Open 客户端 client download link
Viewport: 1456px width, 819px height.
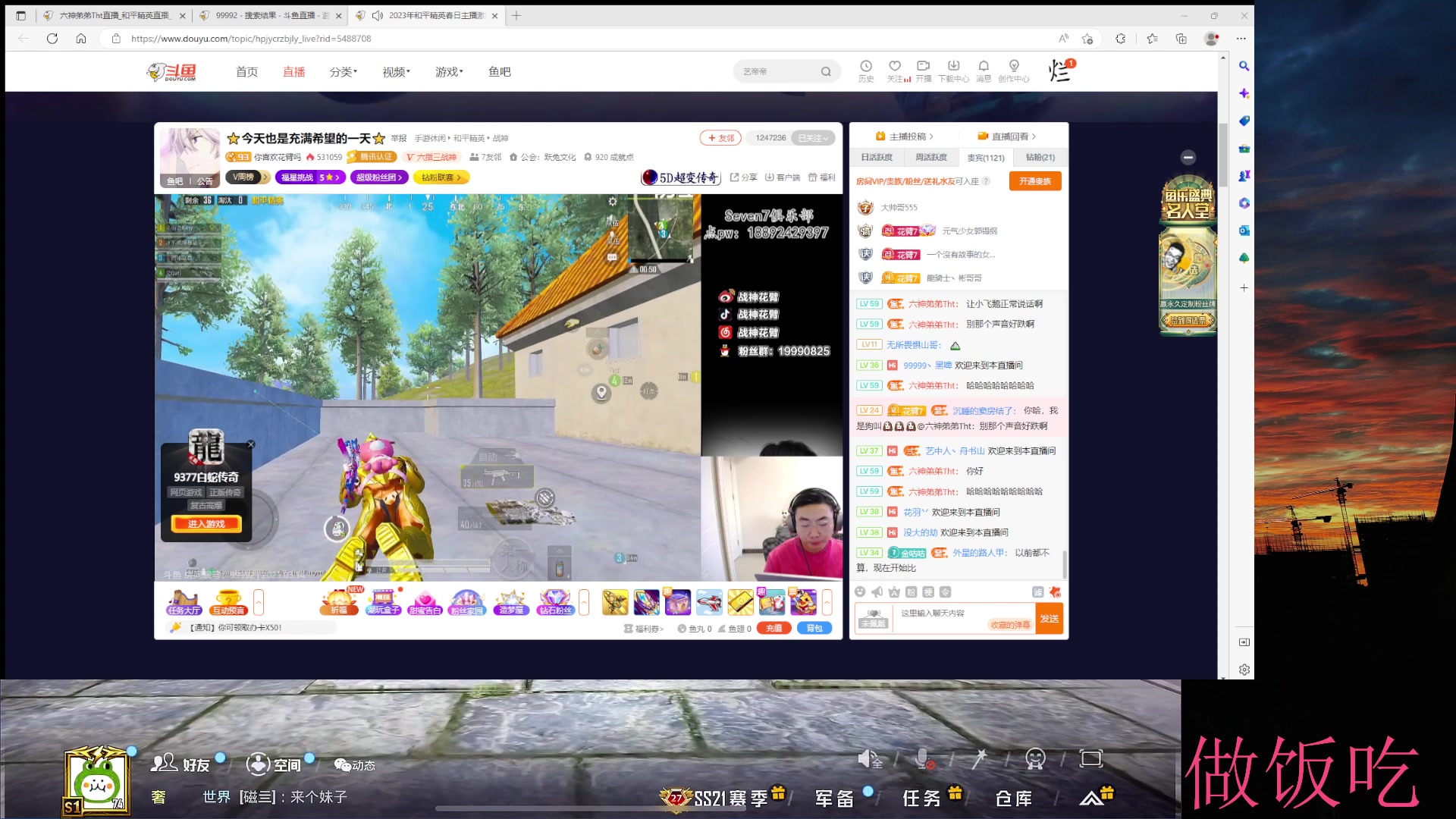tap(783, 177)
